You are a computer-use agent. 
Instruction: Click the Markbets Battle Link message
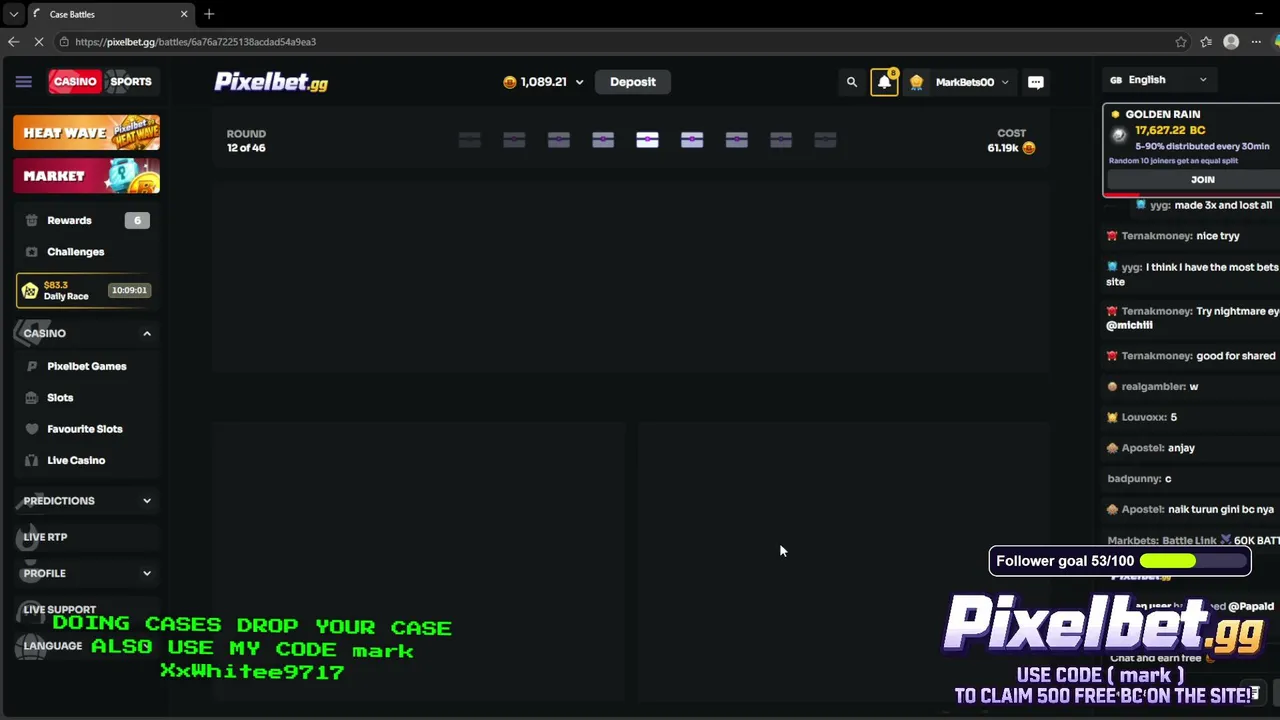(1193, 540)
